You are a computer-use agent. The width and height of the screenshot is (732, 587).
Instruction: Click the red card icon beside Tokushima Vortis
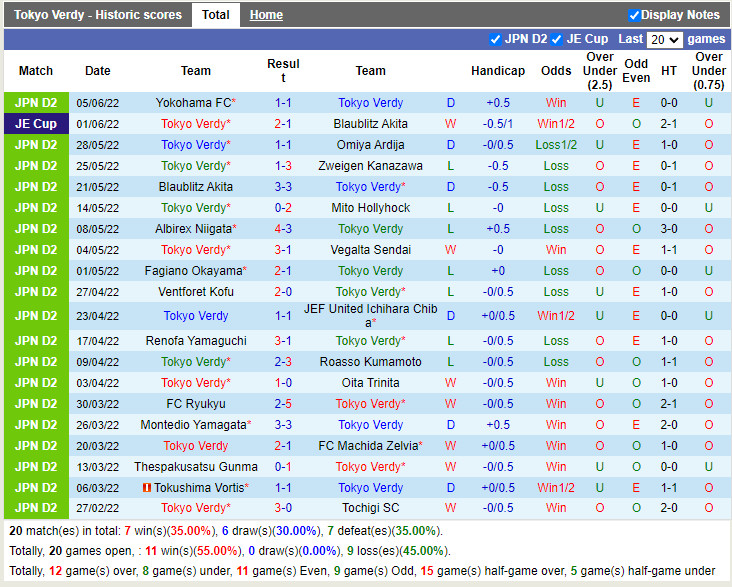tap(147, 488)
